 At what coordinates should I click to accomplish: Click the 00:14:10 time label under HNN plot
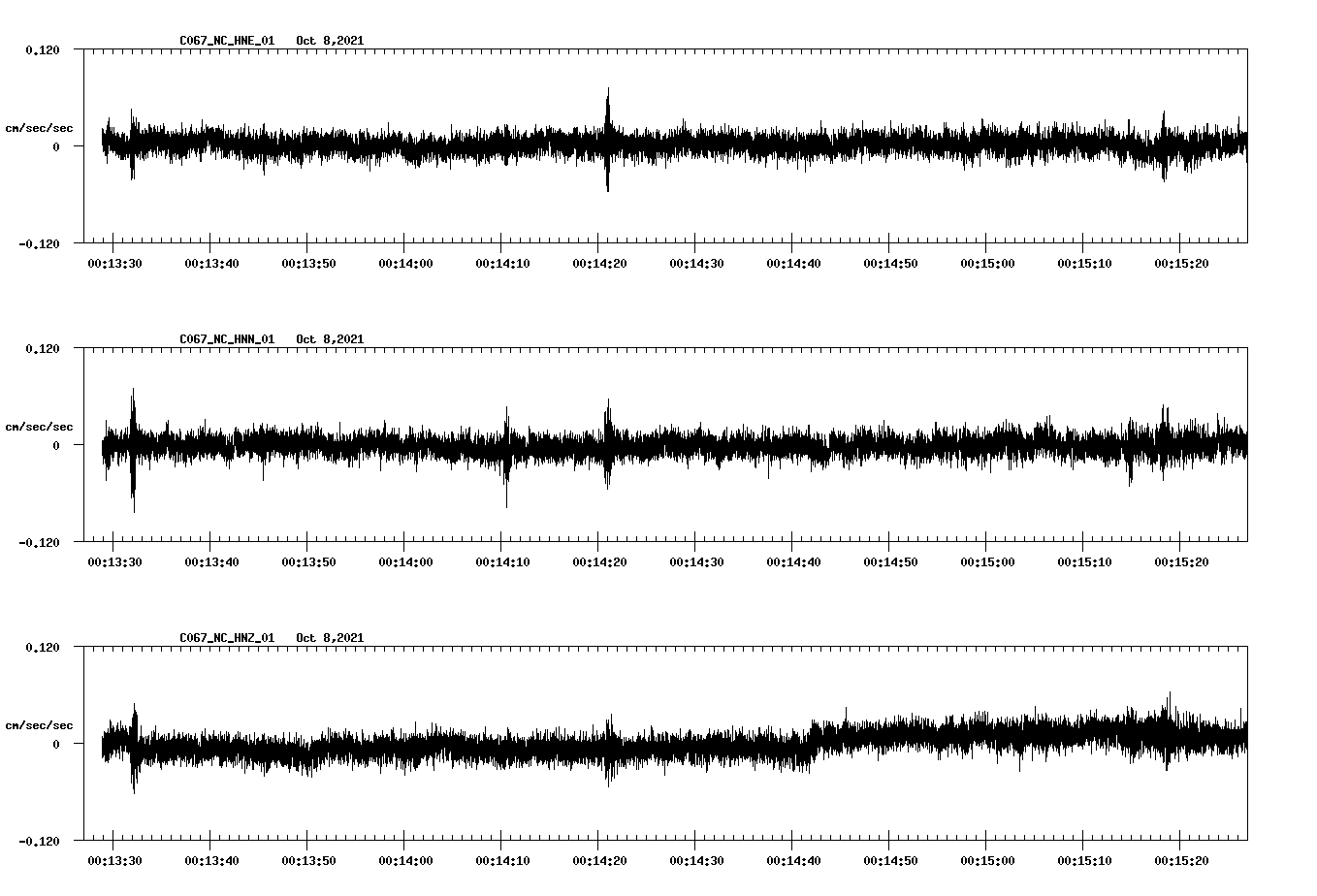tap(502, 562)
